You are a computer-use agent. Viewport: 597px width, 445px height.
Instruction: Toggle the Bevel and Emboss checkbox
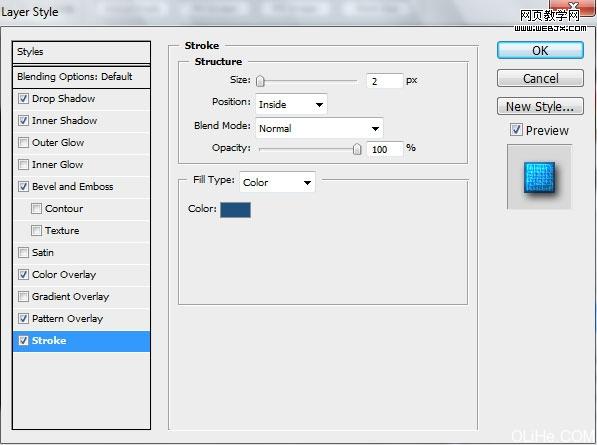23,187
